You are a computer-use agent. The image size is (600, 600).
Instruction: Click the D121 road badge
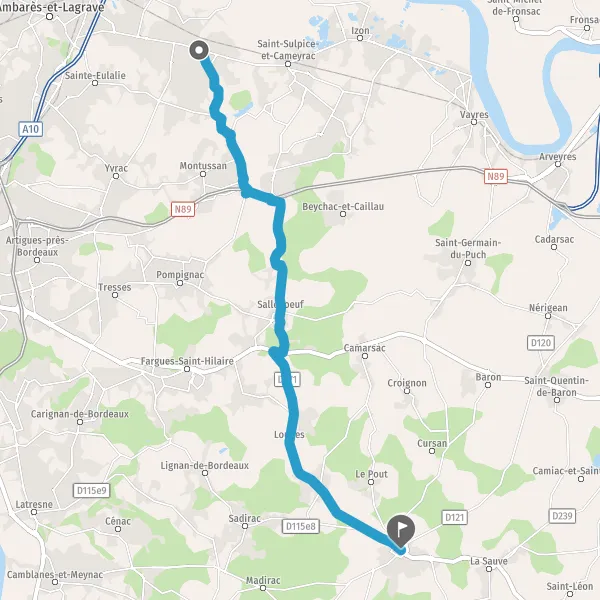(x=455, y=517)
